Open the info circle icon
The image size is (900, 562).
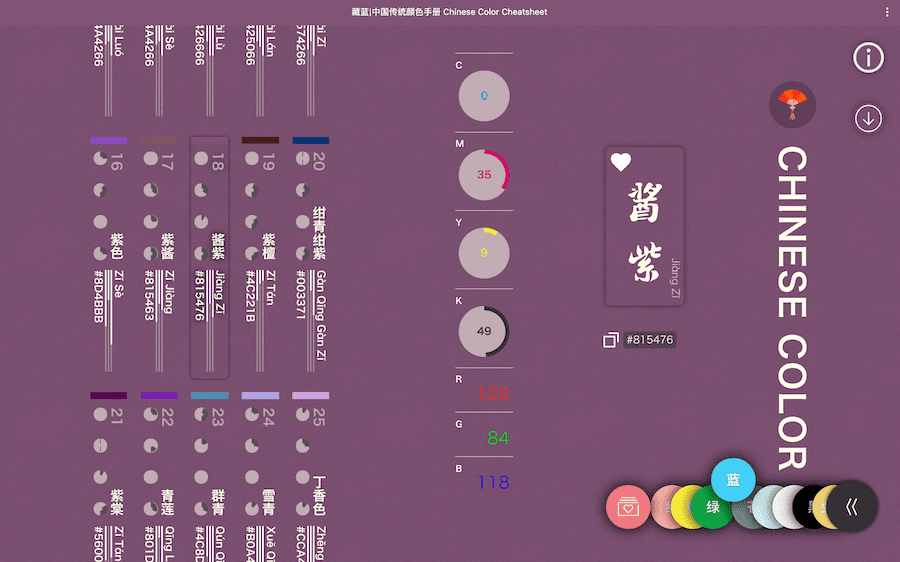pyautogui.click(x=868, y=57)
